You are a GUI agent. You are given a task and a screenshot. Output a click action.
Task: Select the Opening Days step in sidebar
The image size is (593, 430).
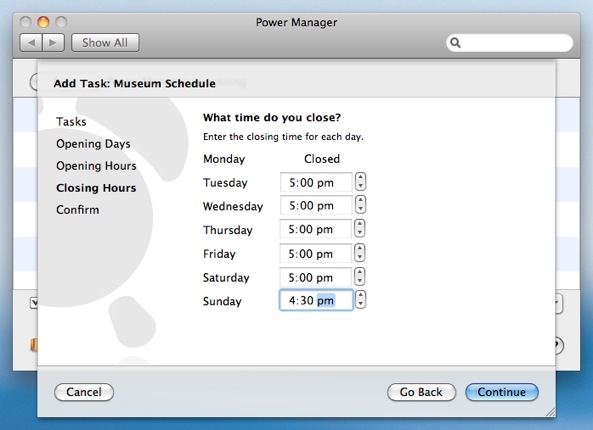point(93,144)
